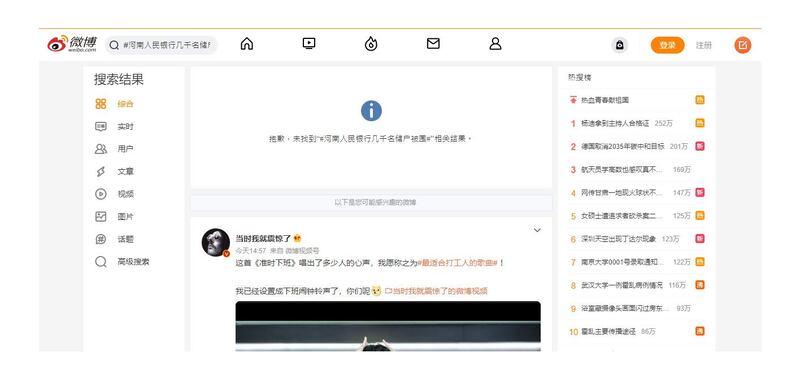Image resolution: width=800 pixels, height=379 pixels.
Task: Click the pinned 热血青春献祖国 hot search
Action: 605,100
